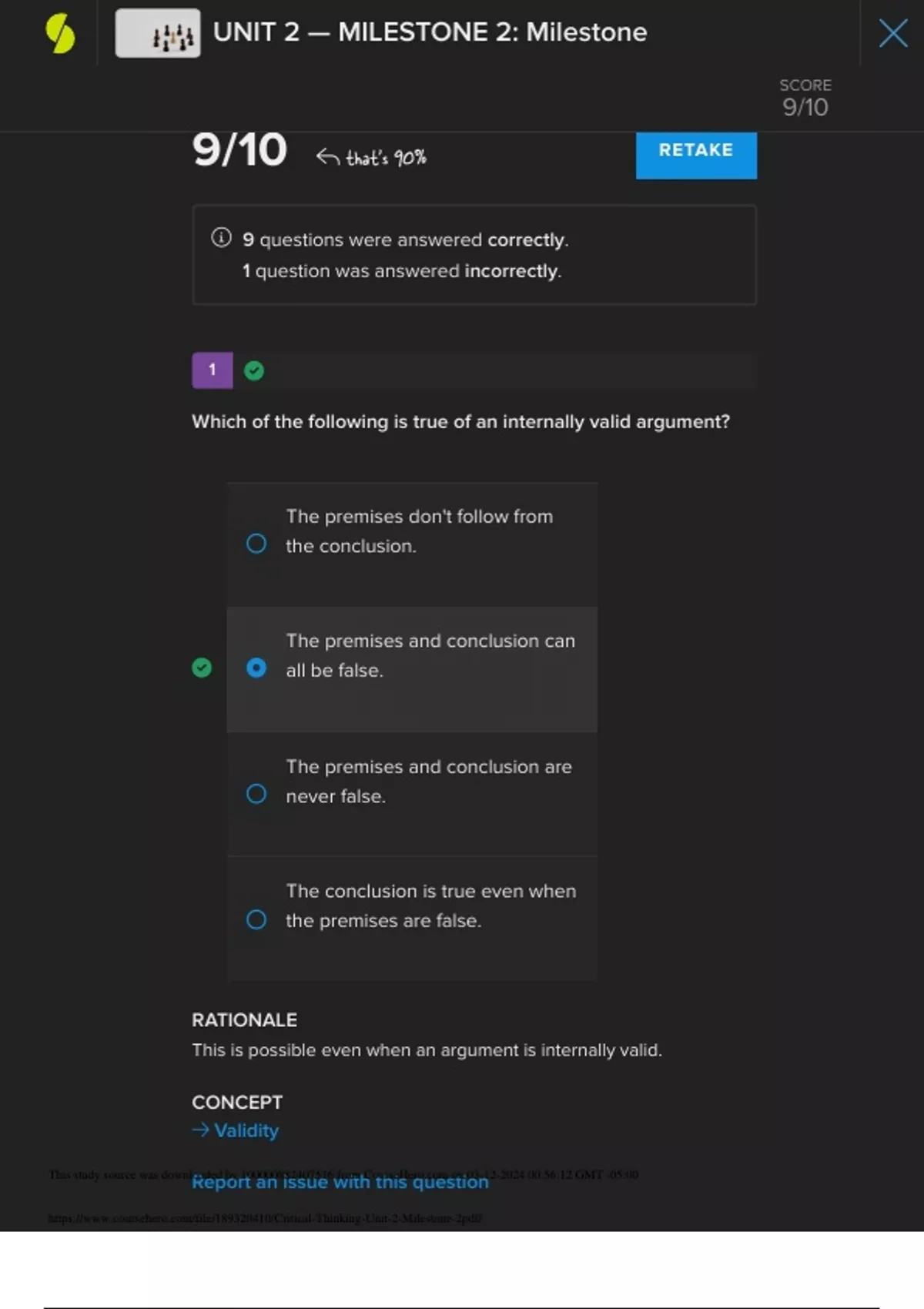Click the RATIONALE heading text

(x=244, y=1019)
